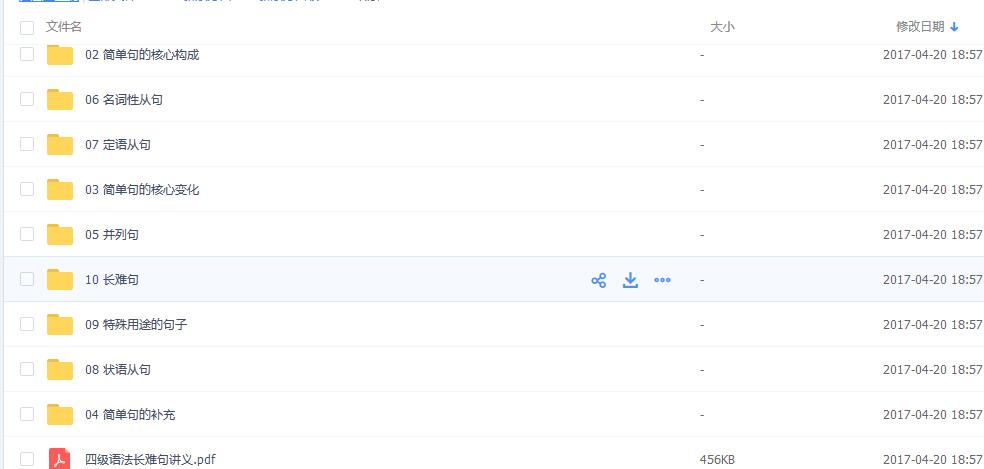The height and width of the screenshot is (469, 984).
Task: Download the 10 长难句 folder
Action: click(630, 280)
